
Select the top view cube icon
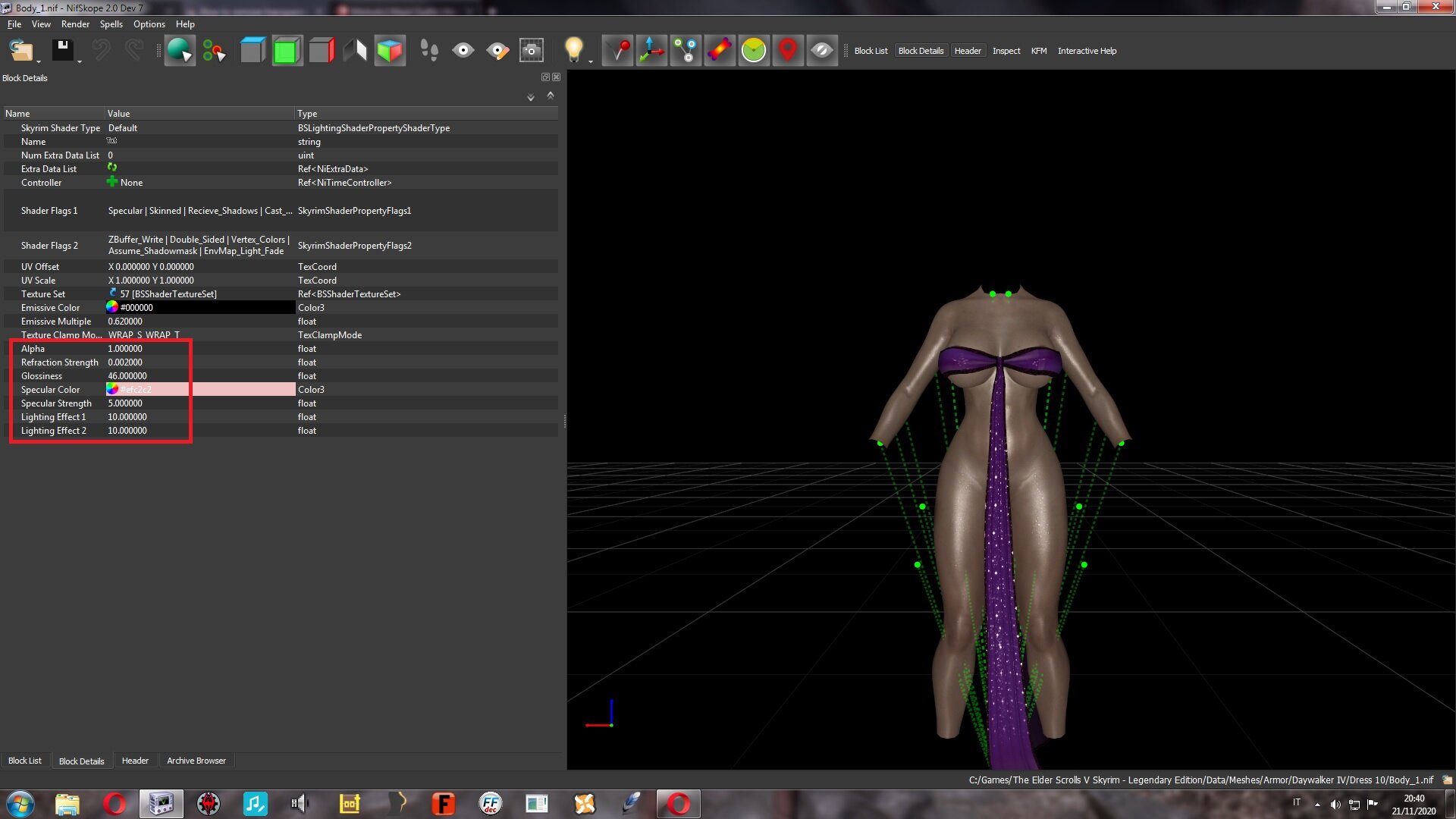[x=253, y=51]
